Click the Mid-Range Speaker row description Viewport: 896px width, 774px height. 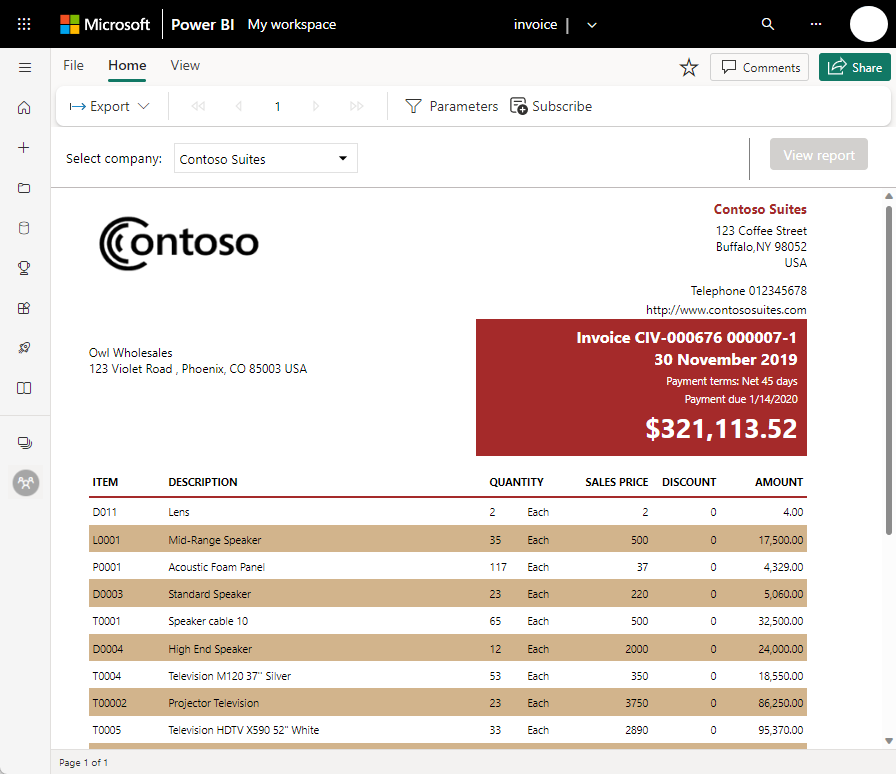coord(215,540)
